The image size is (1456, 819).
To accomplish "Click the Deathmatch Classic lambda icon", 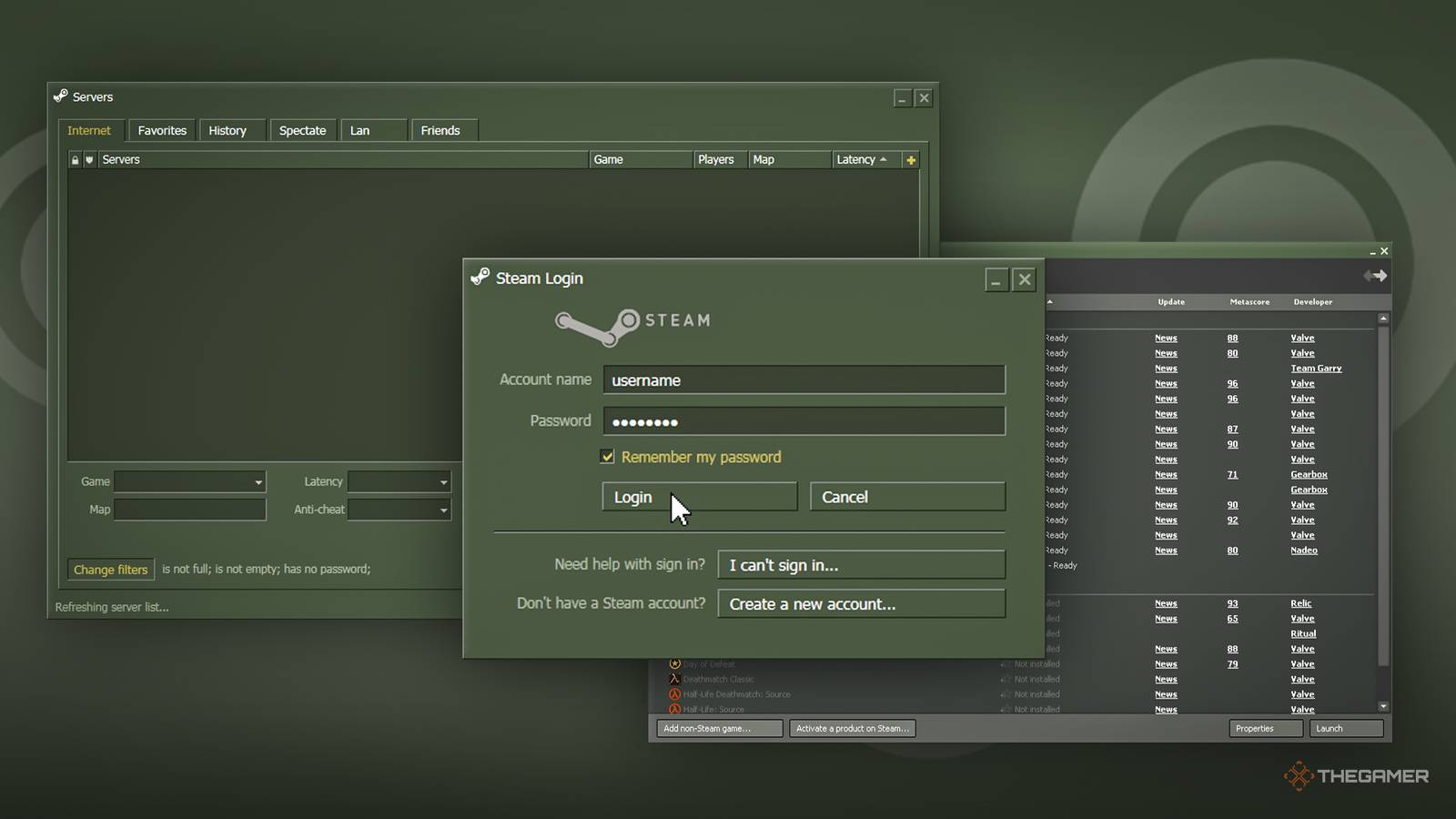I will pyautogui.click(x=674, y=679).
